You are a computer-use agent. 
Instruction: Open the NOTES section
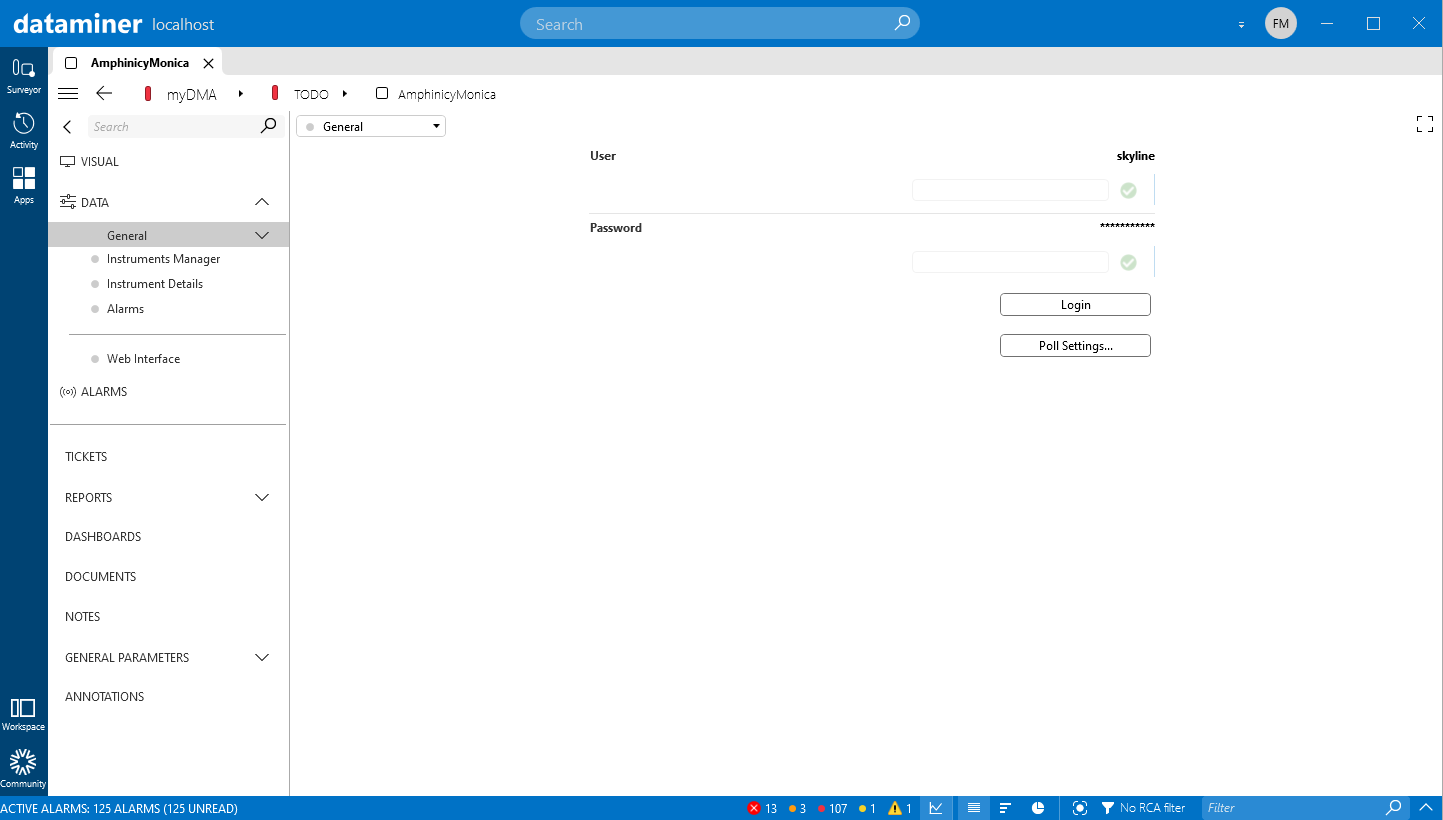[83, 617]
